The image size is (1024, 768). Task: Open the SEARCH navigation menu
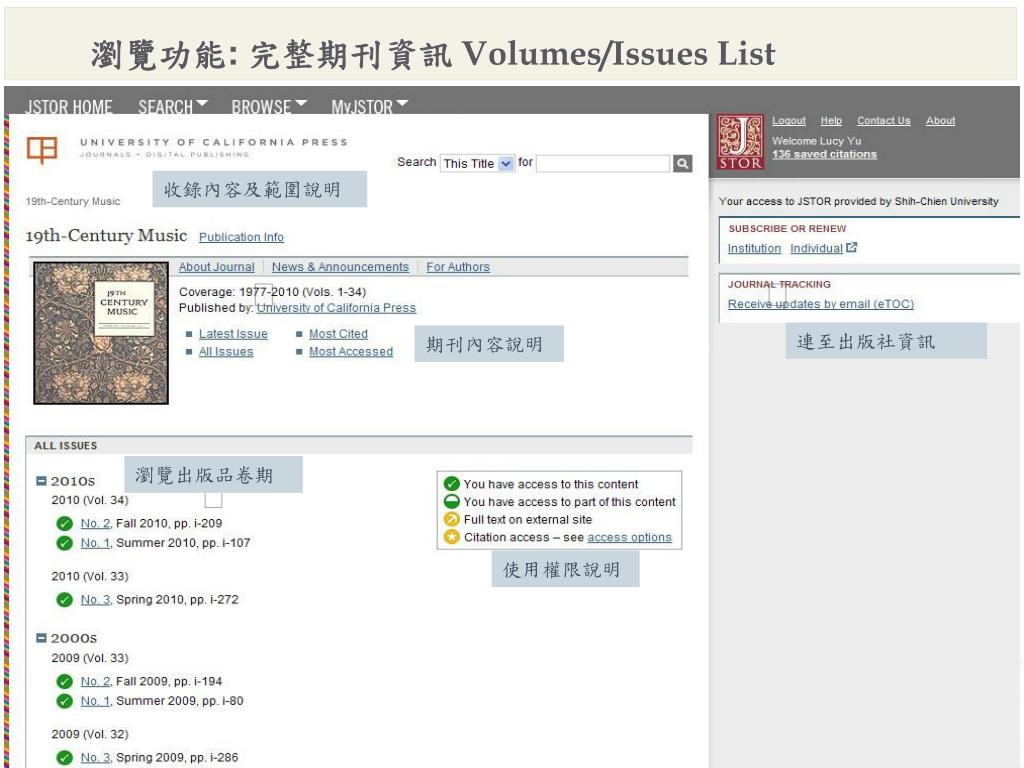point(173,106)
